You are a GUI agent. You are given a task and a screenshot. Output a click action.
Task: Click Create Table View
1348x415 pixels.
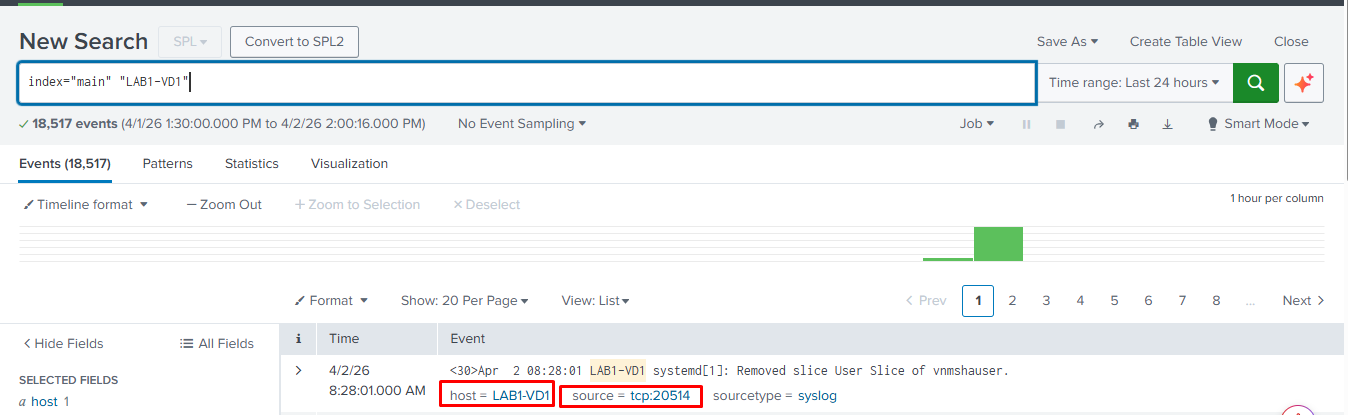coord(1186,41)
